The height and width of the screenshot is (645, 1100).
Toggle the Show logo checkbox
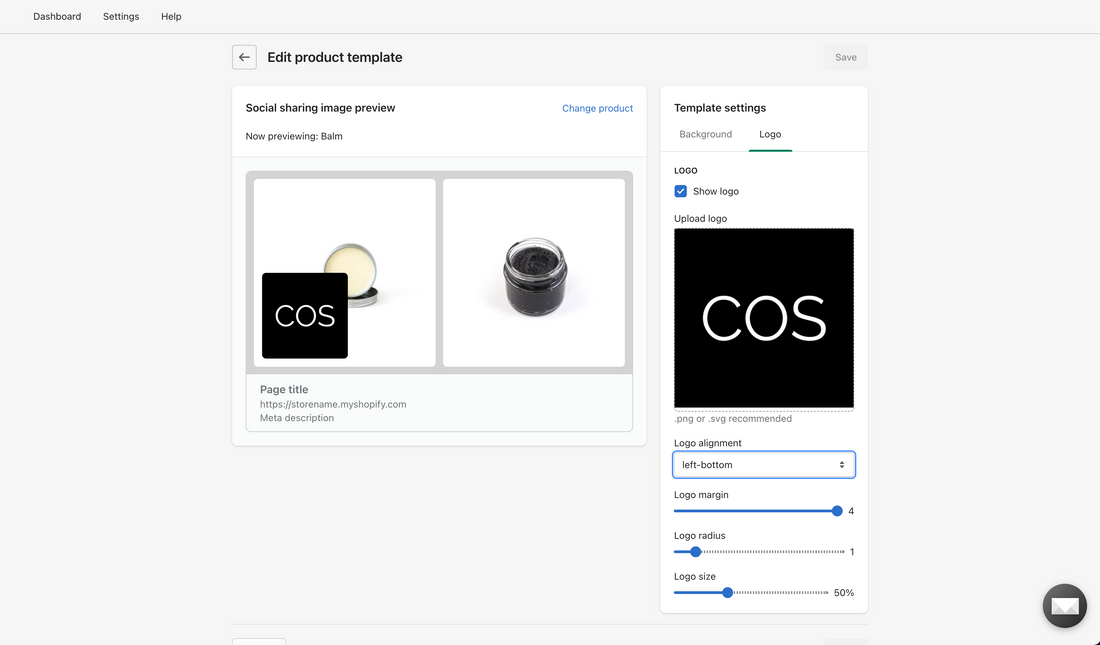pyautogui.click(x=681, y=190)
